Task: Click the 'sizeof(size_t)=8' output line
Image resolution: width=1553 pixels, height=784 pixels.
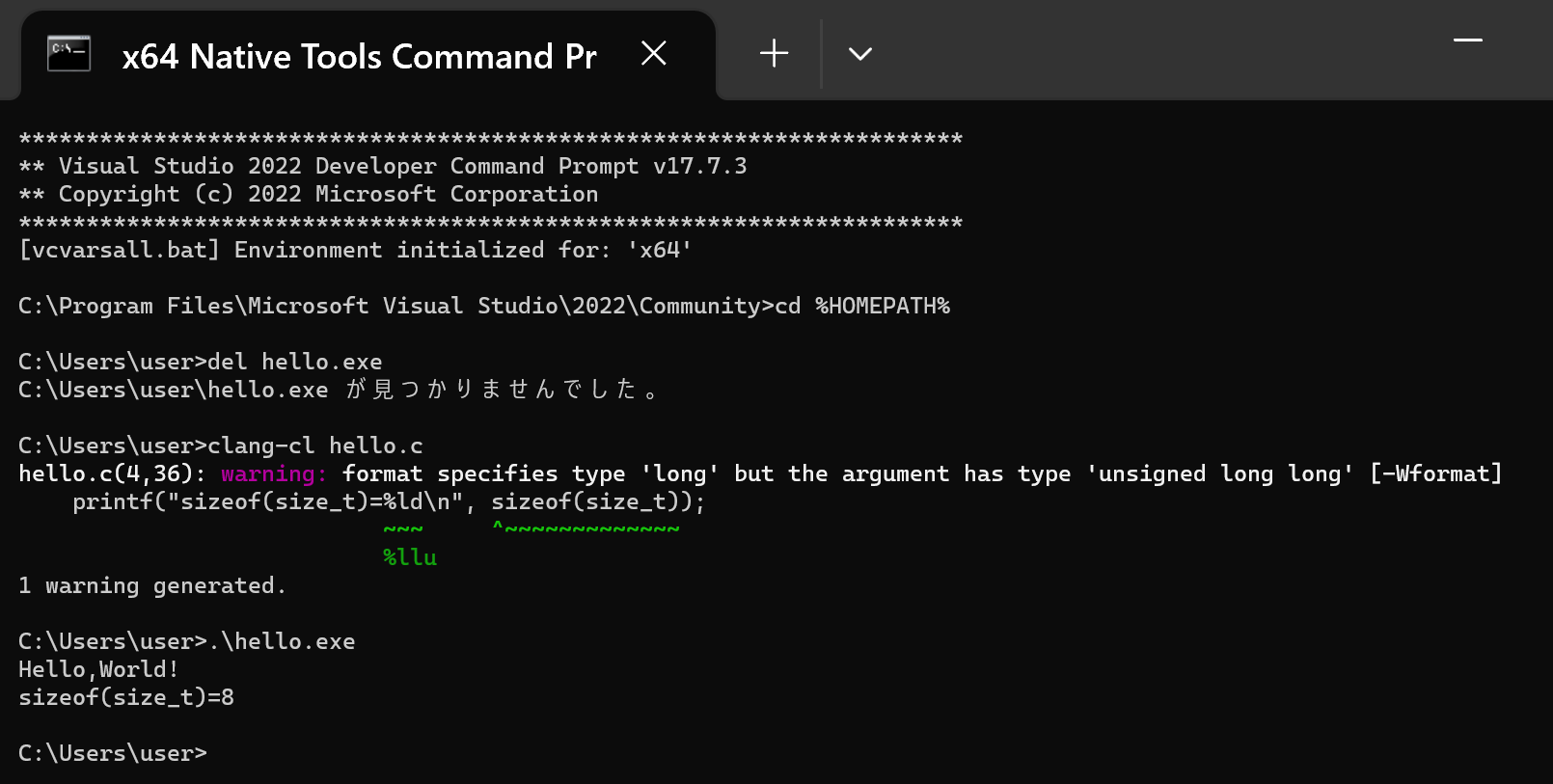Action: coord(126,697)
